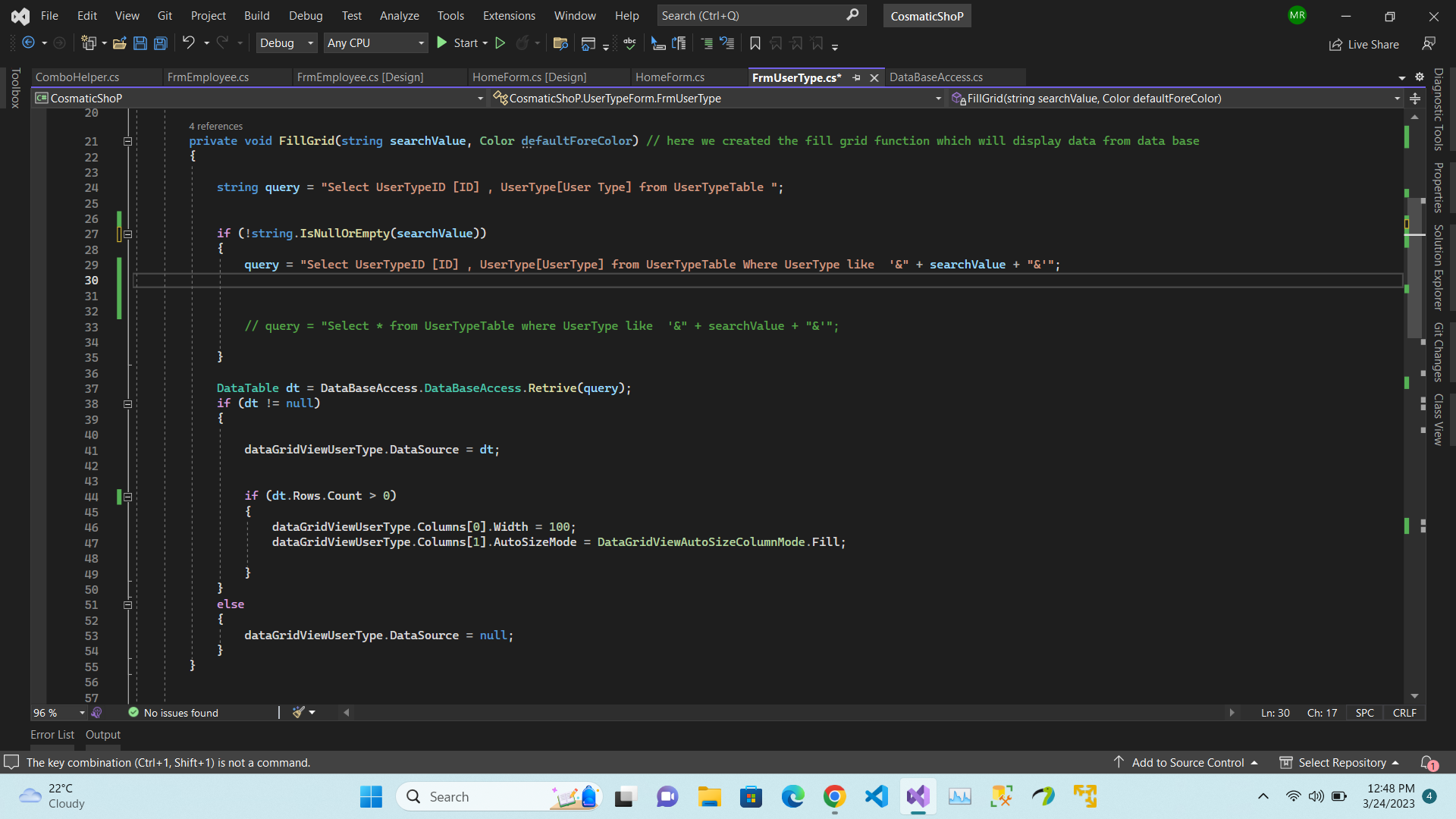Click the Navigate Backward arrow icon
The image size is (1456, 819).
tap(28, 43)
